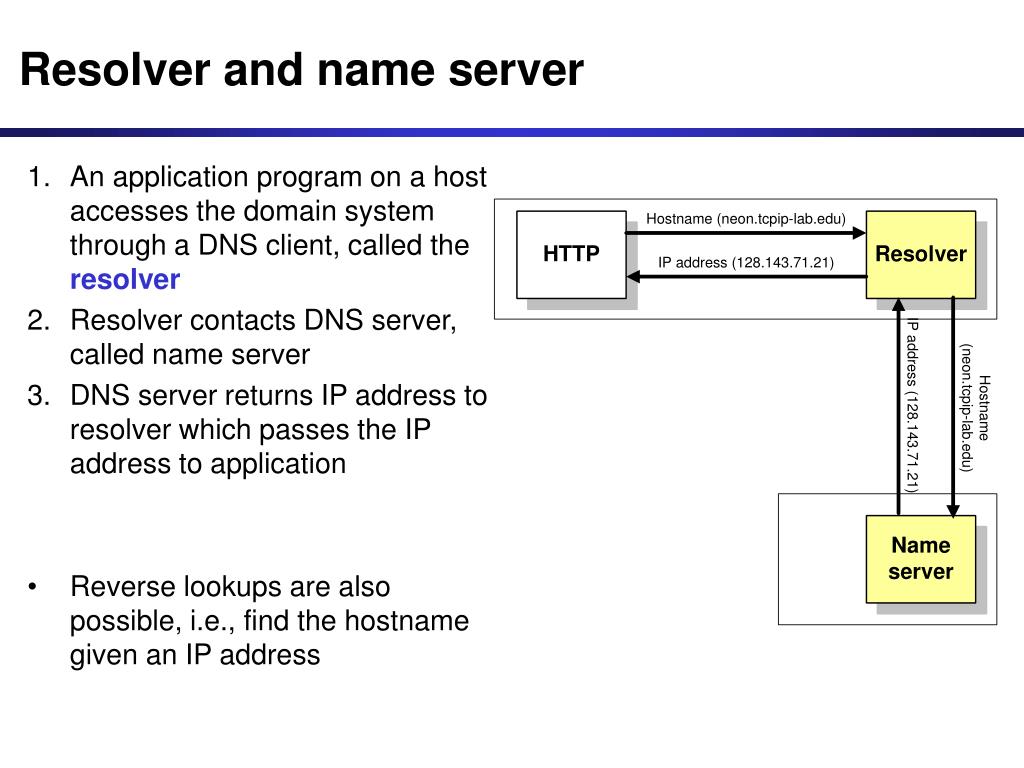This screenshot has width=1024, height=768.
Task: Click the yellow Resolver box
Action: [x=921, y=254]
